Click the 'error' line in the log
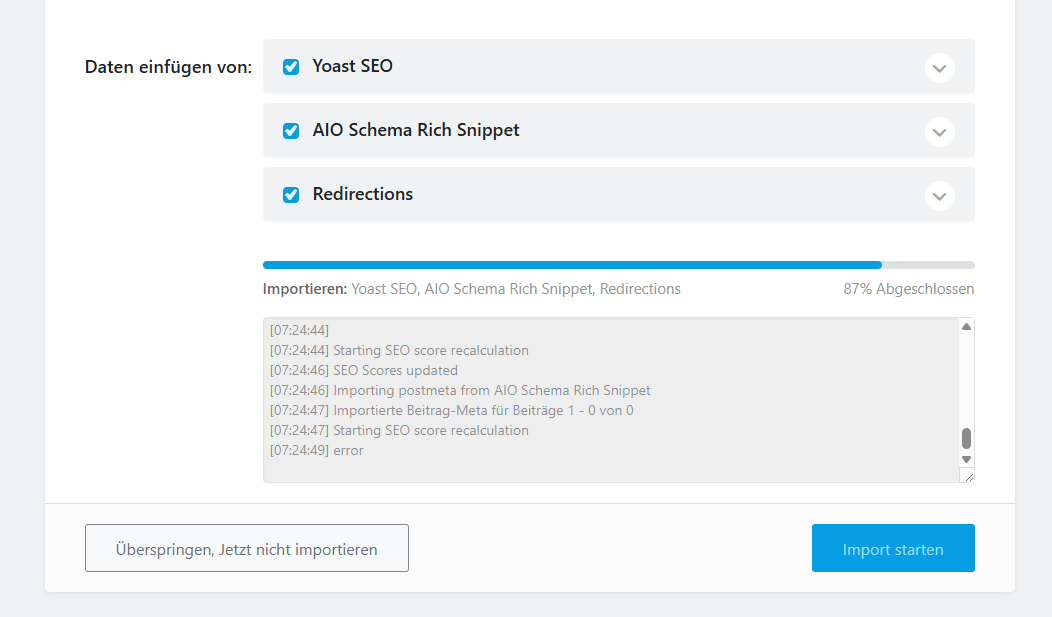1052x617 pixels. (348, 451)
